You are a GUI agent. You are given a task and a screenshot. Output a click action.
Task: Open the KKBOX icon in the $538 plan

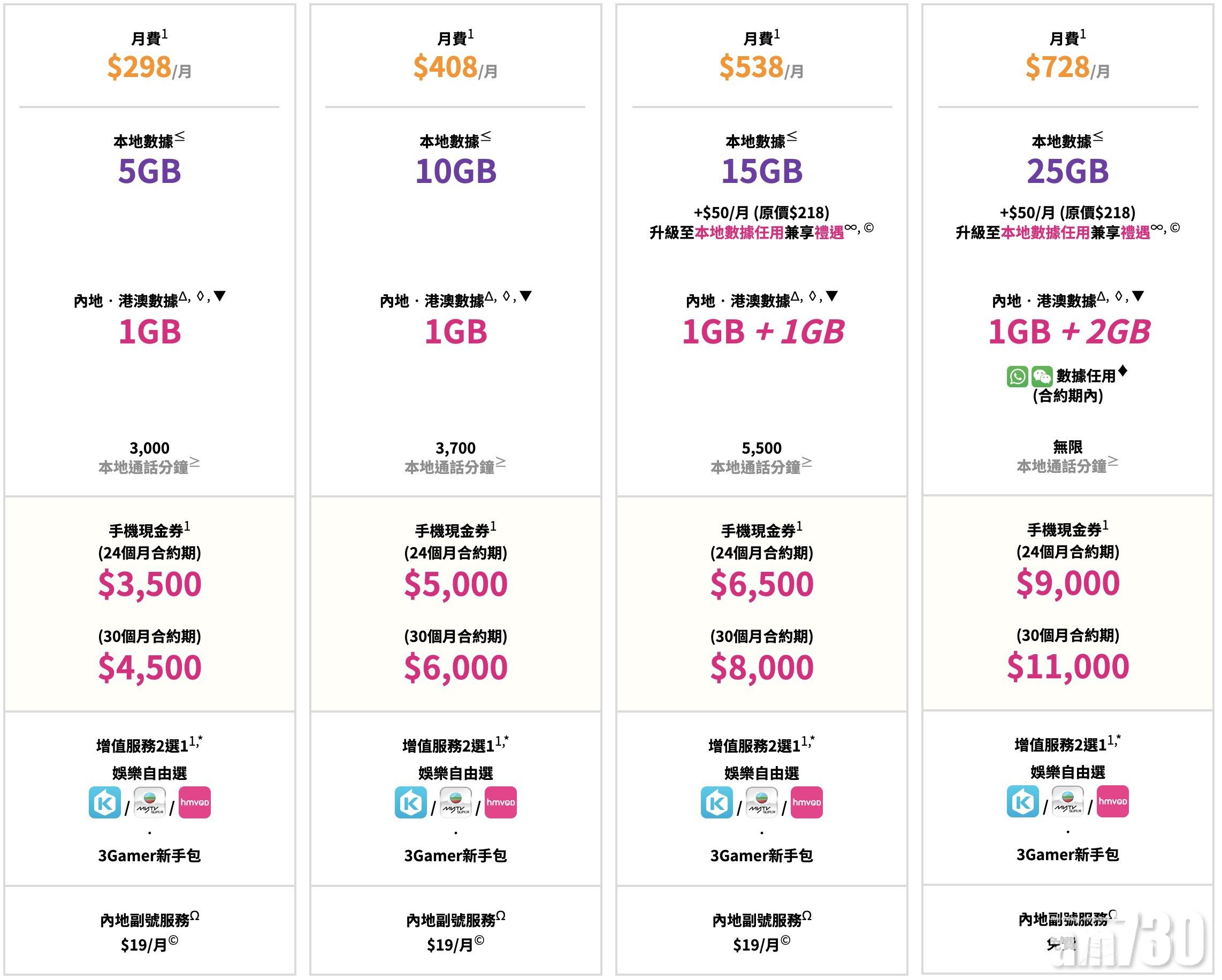tap(717, 802)
